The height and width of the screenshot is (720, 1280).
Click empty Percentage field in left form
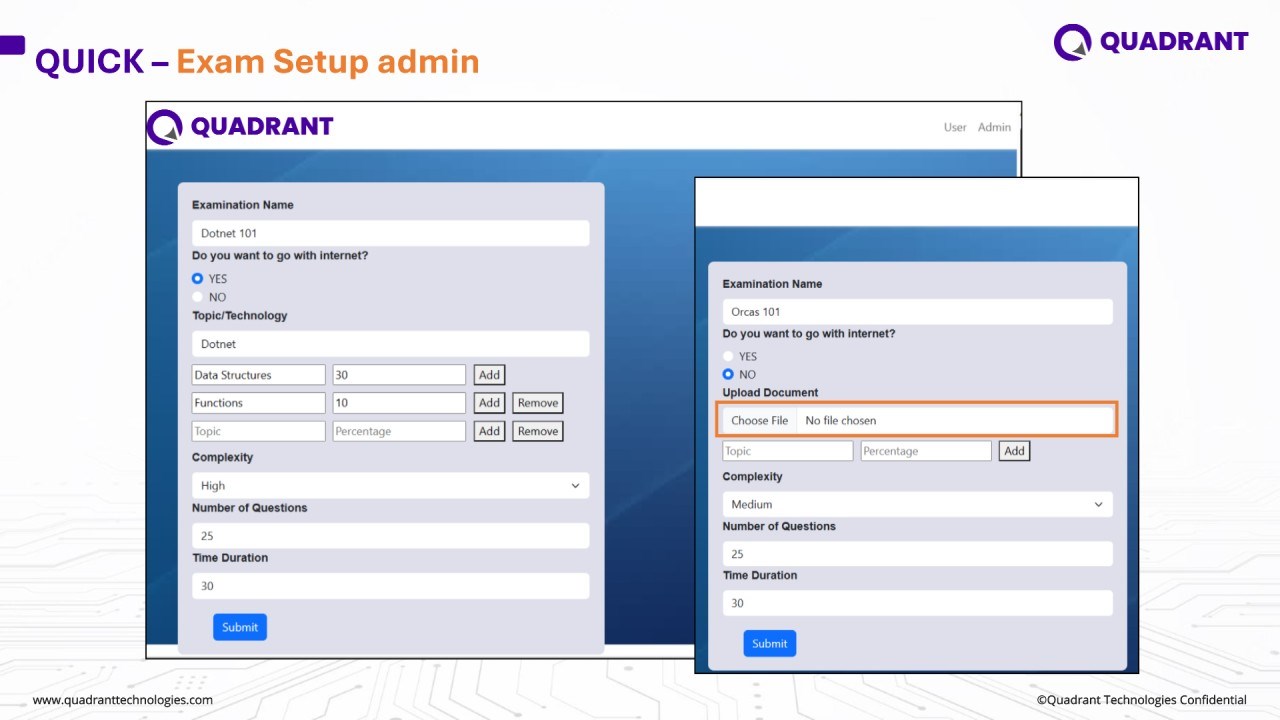click(399, 431)
